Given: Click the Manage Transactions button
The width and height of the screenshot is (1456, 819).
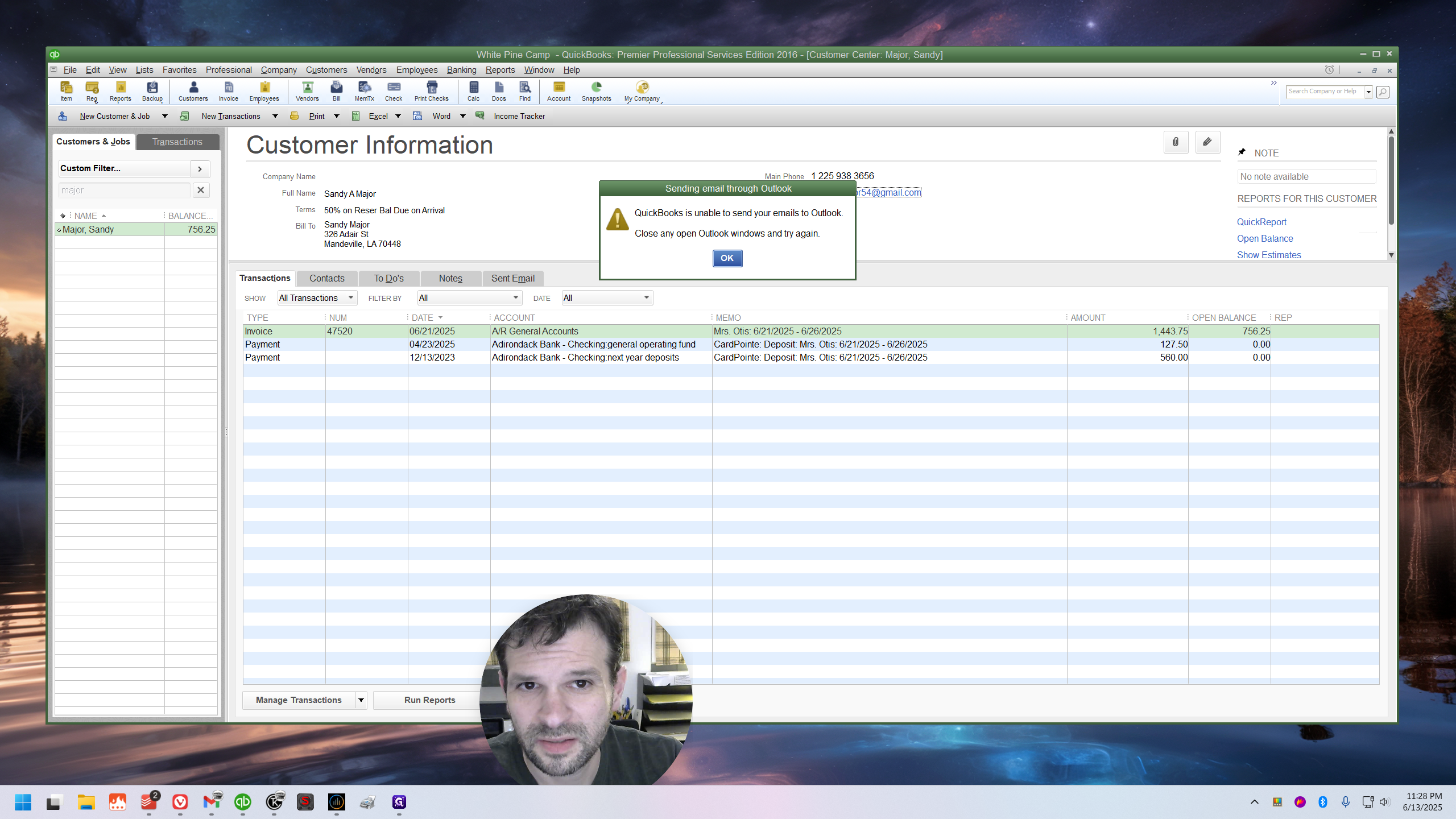Looking at the screenshot, I should pos(299,700).
